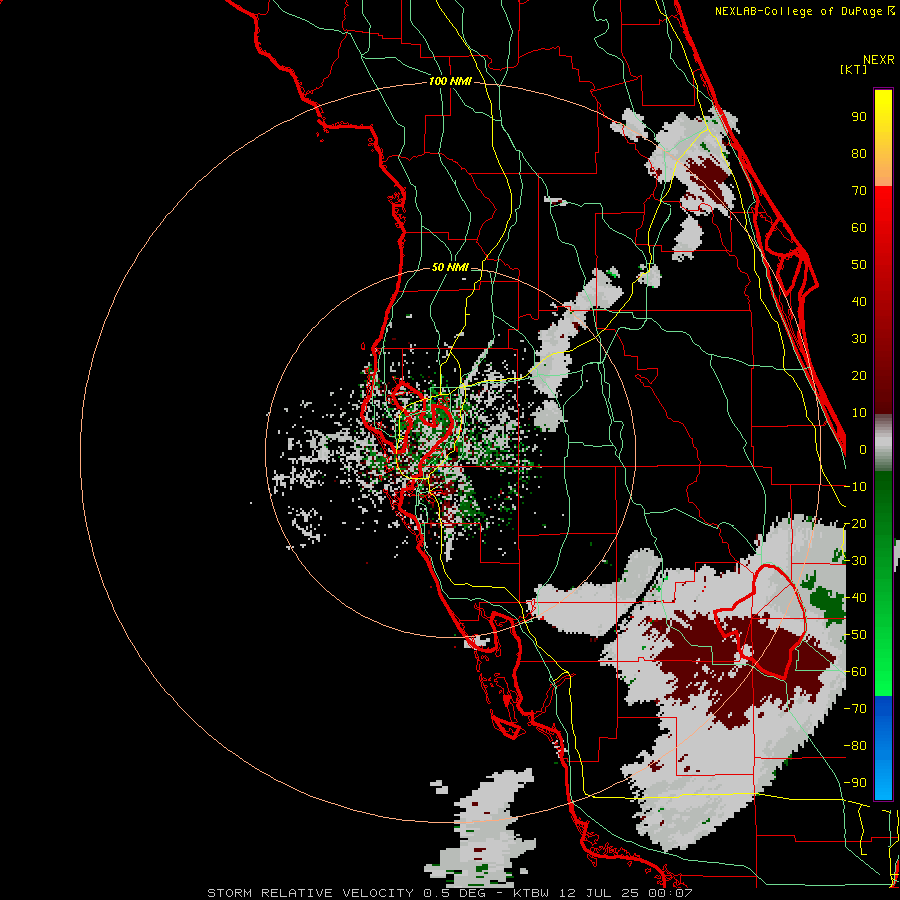Screen dimensions: 900x900
Task: Click the blue segment of the velocity scale
Action: click(883, 747)
